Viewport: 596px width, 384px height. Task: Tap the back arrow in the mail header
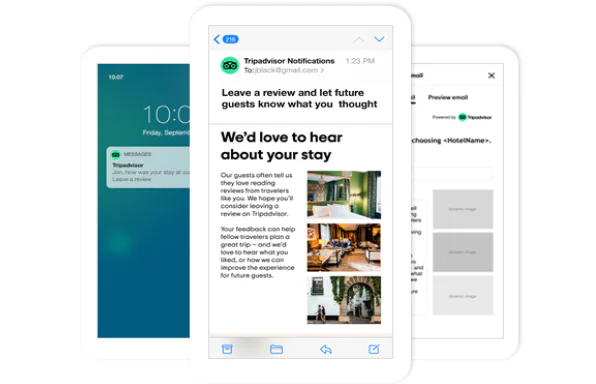point(217,39)
